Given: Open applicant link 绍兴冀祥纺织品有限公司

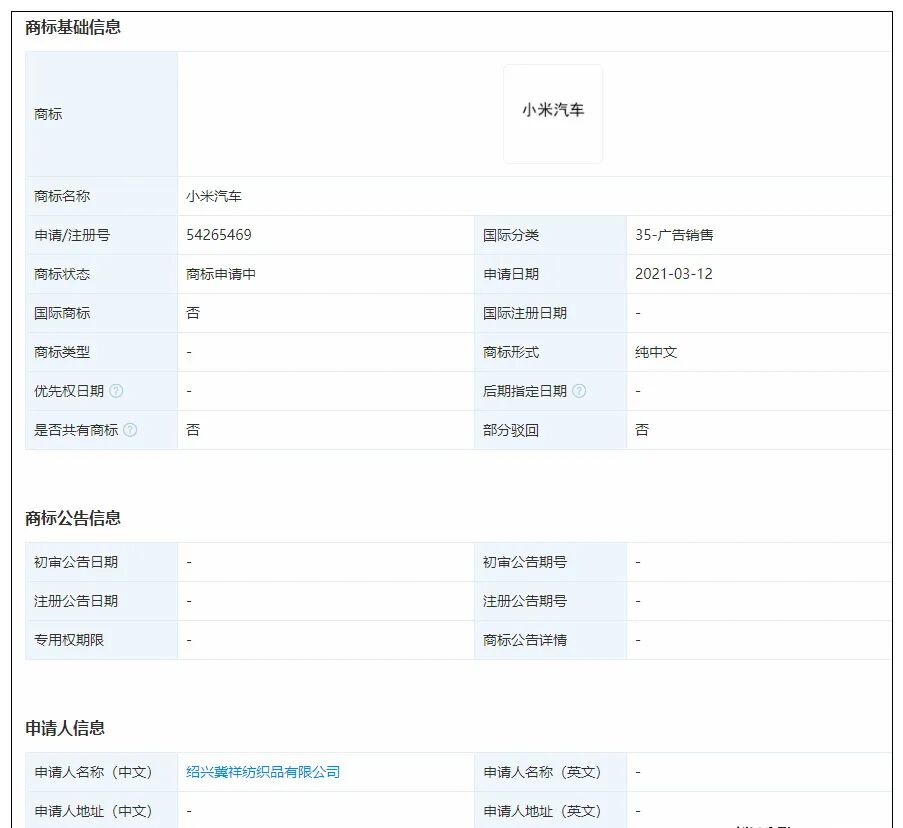Looking at the screenshot, I should pos(263,772).
